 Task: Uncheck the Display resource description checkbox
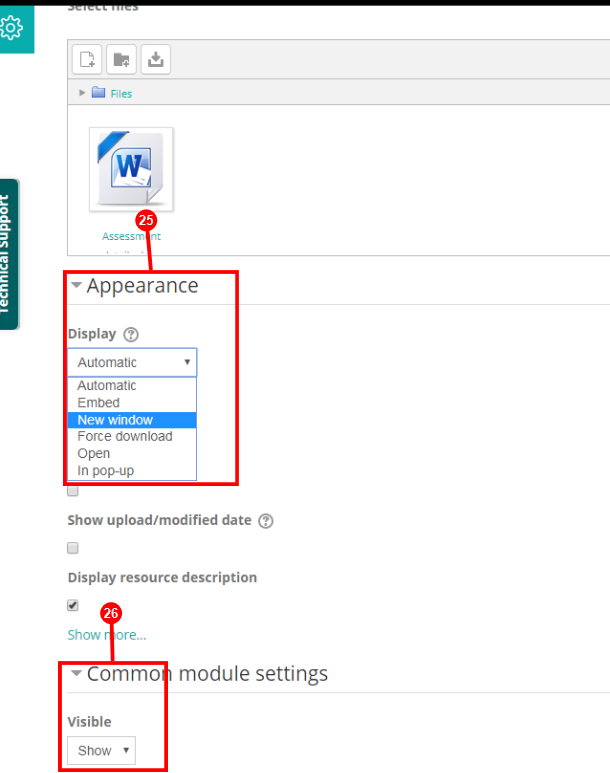[73, 605]
